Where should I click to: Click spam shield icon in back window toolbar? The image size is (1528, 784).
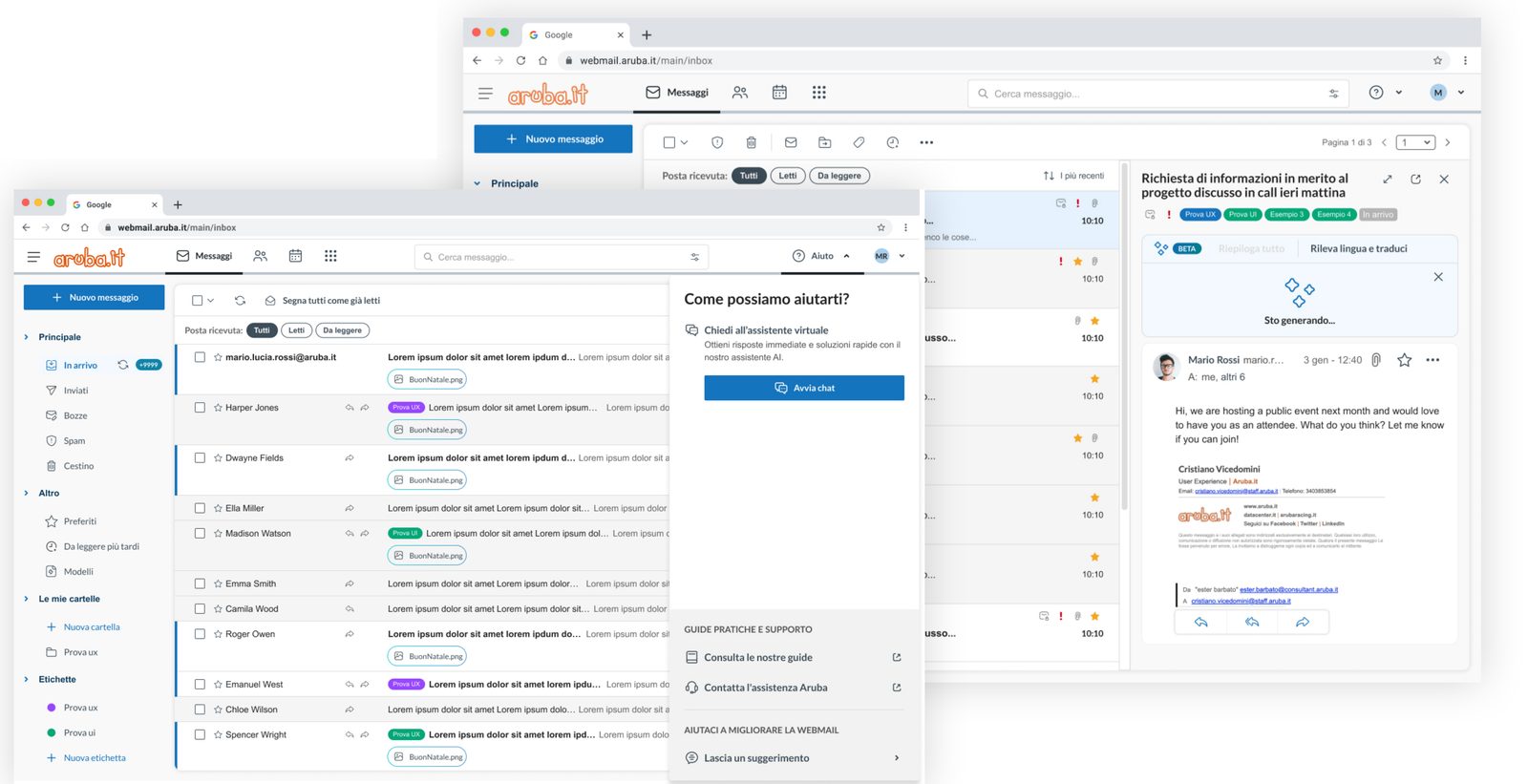pos(717,142)
